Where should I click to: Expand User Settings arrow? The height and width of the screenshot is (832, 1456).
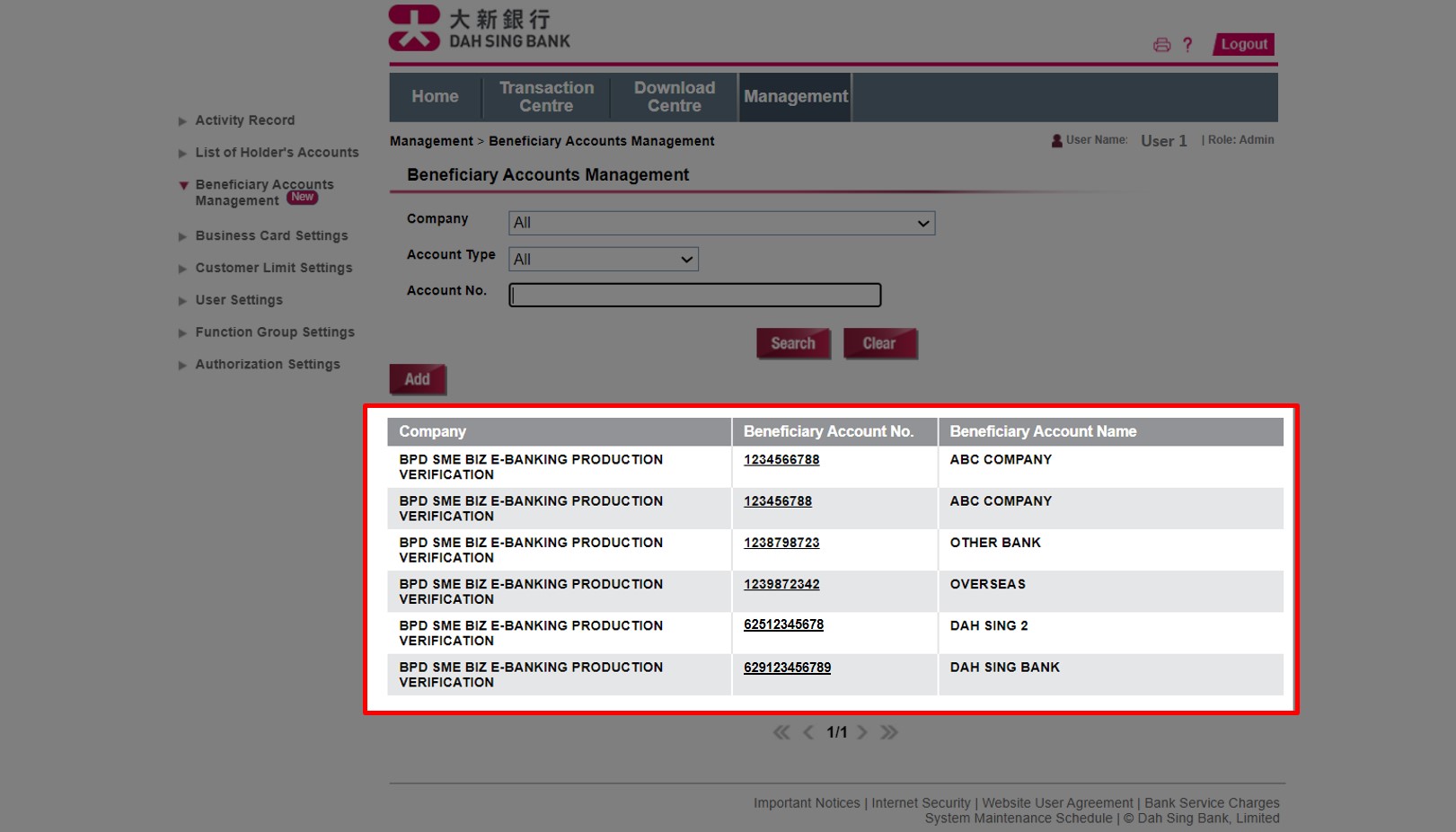click(182, 301)
